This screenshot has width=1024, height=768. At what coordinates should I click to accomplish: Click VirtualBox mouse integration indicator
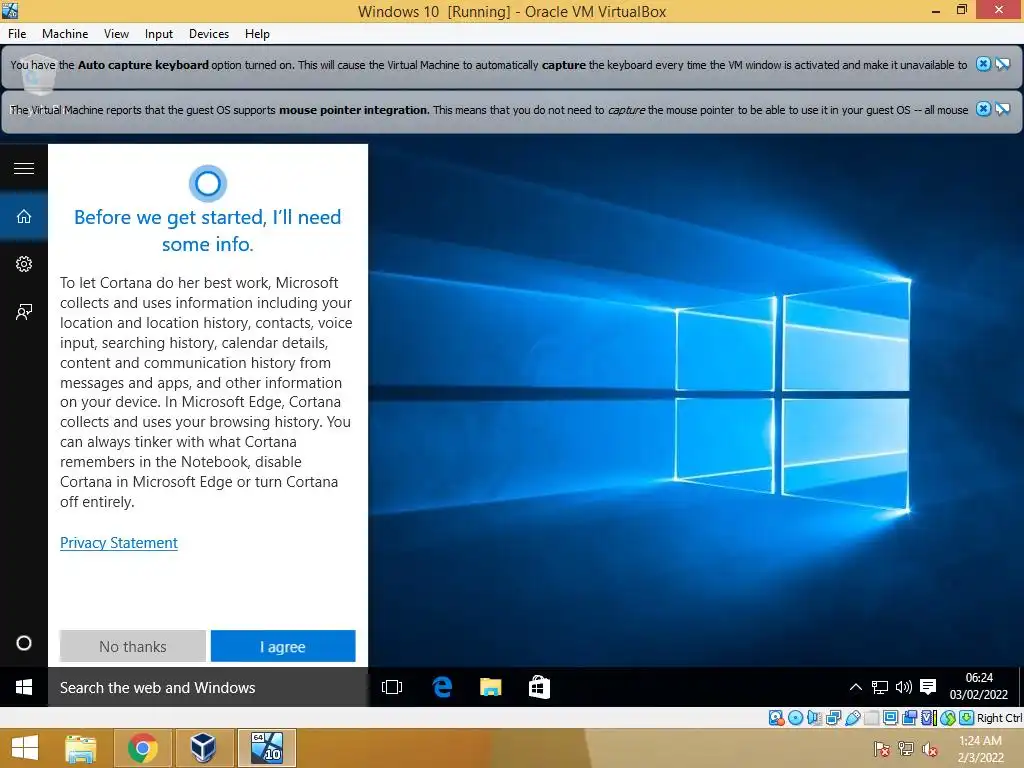click(x=947, y=718)
